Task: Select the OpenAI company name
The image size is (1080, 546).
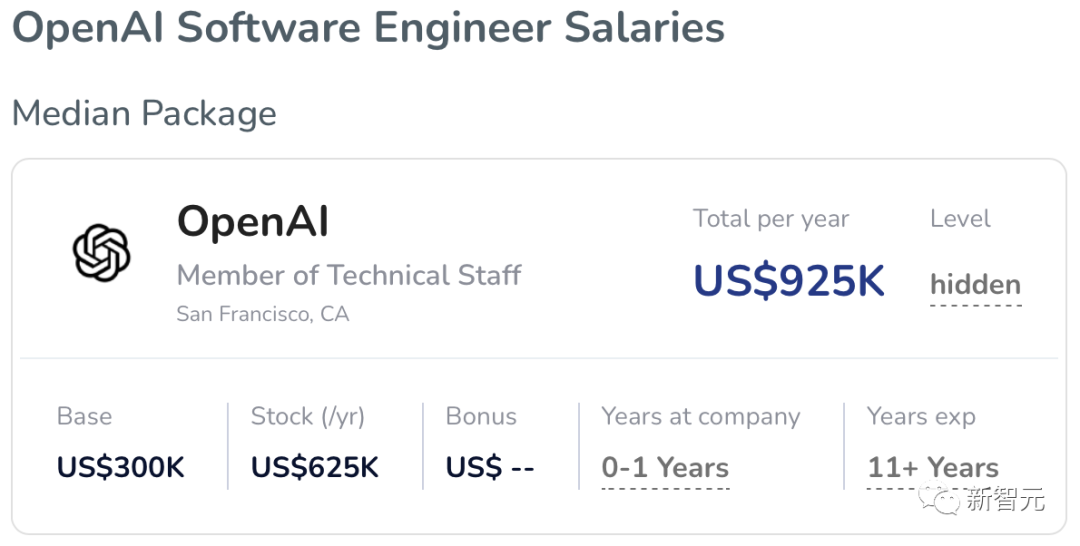Action: [253, 222]
